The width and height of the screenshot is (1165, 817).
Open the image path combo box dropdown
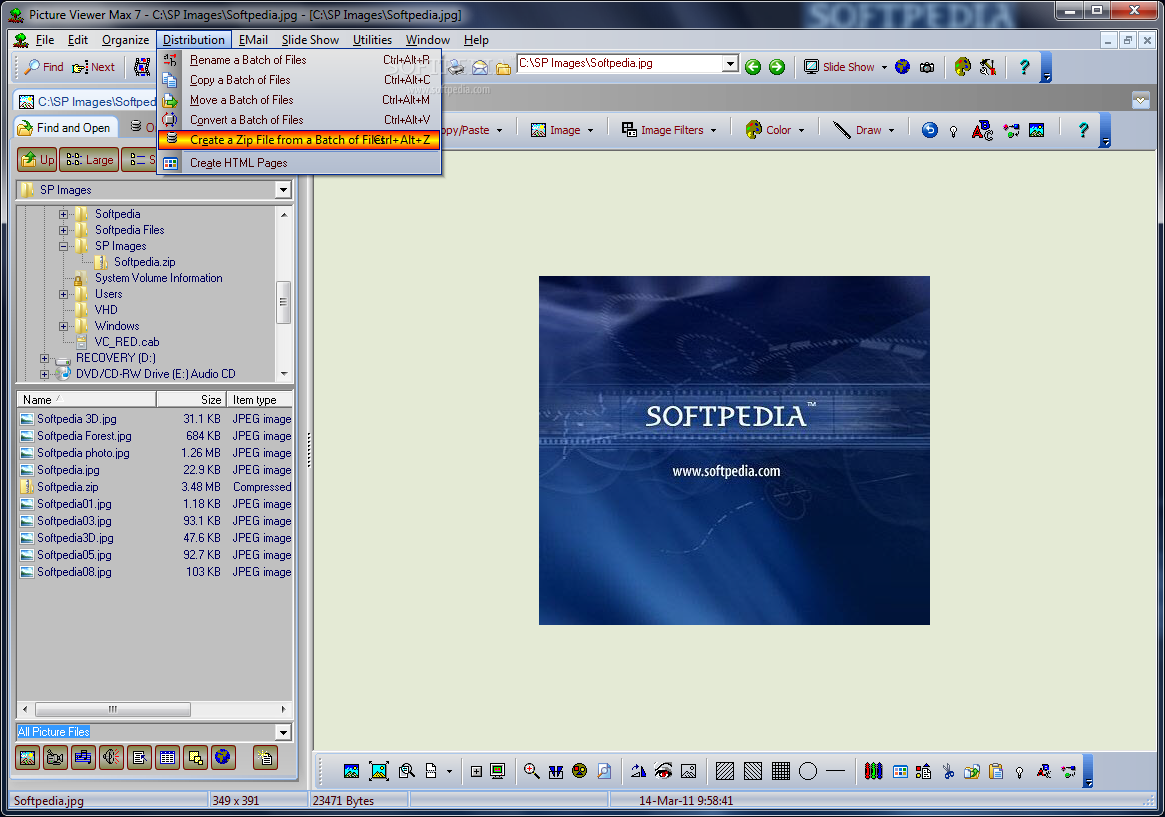coord(730,64)
